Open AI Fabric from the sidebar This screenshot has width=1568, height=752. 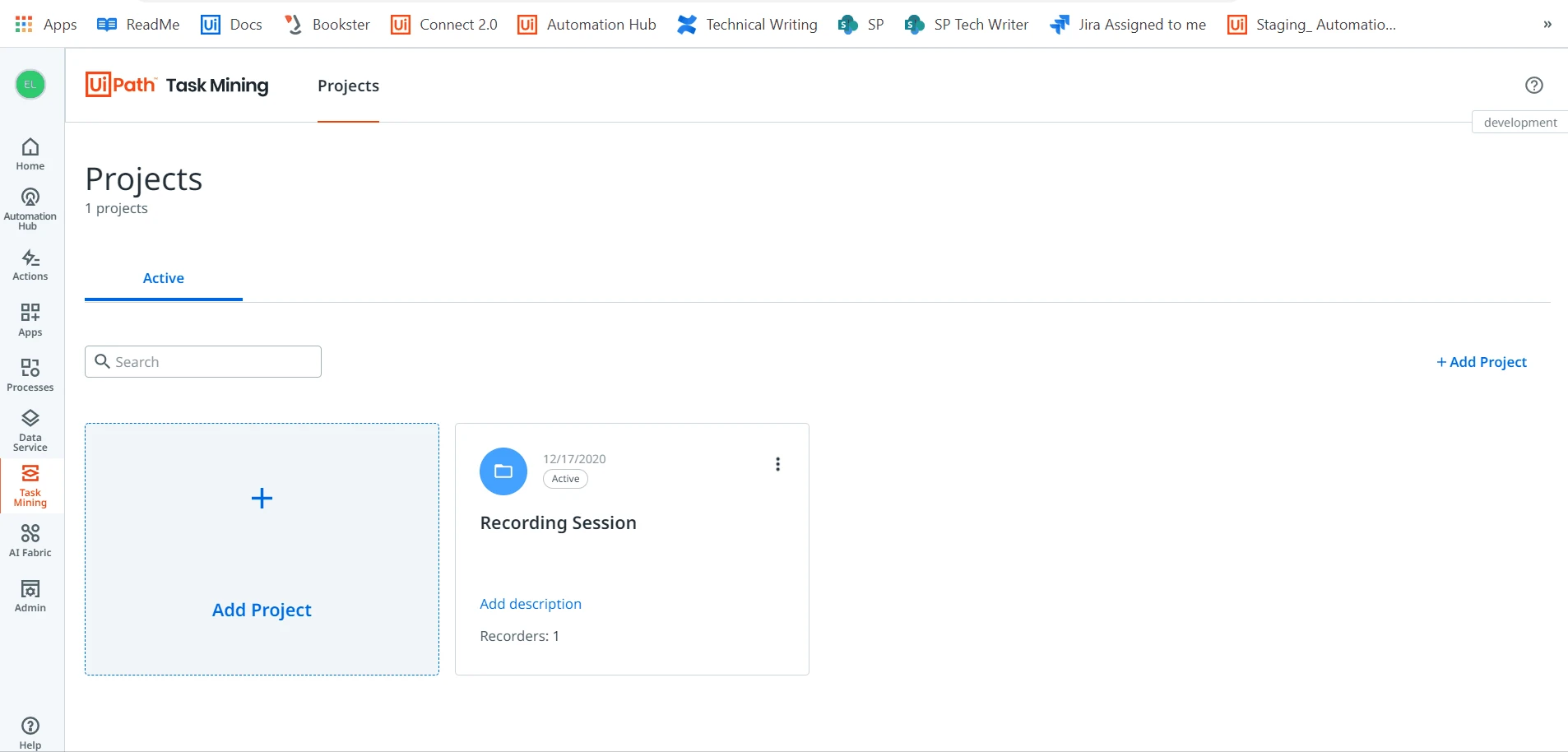click(x=30, y=541)
